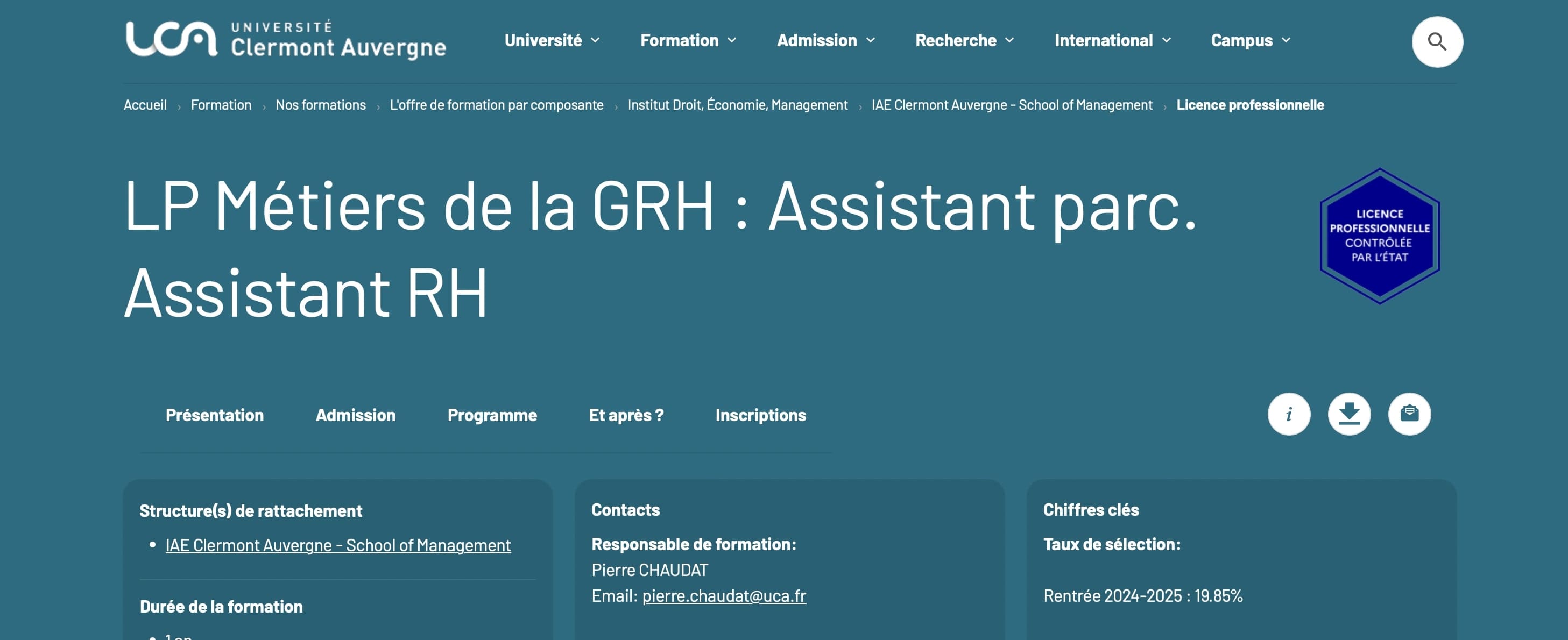Open L'offre de formation par composante breadcrumb
Screen dimensions: 1568x640
pos(497,105)
